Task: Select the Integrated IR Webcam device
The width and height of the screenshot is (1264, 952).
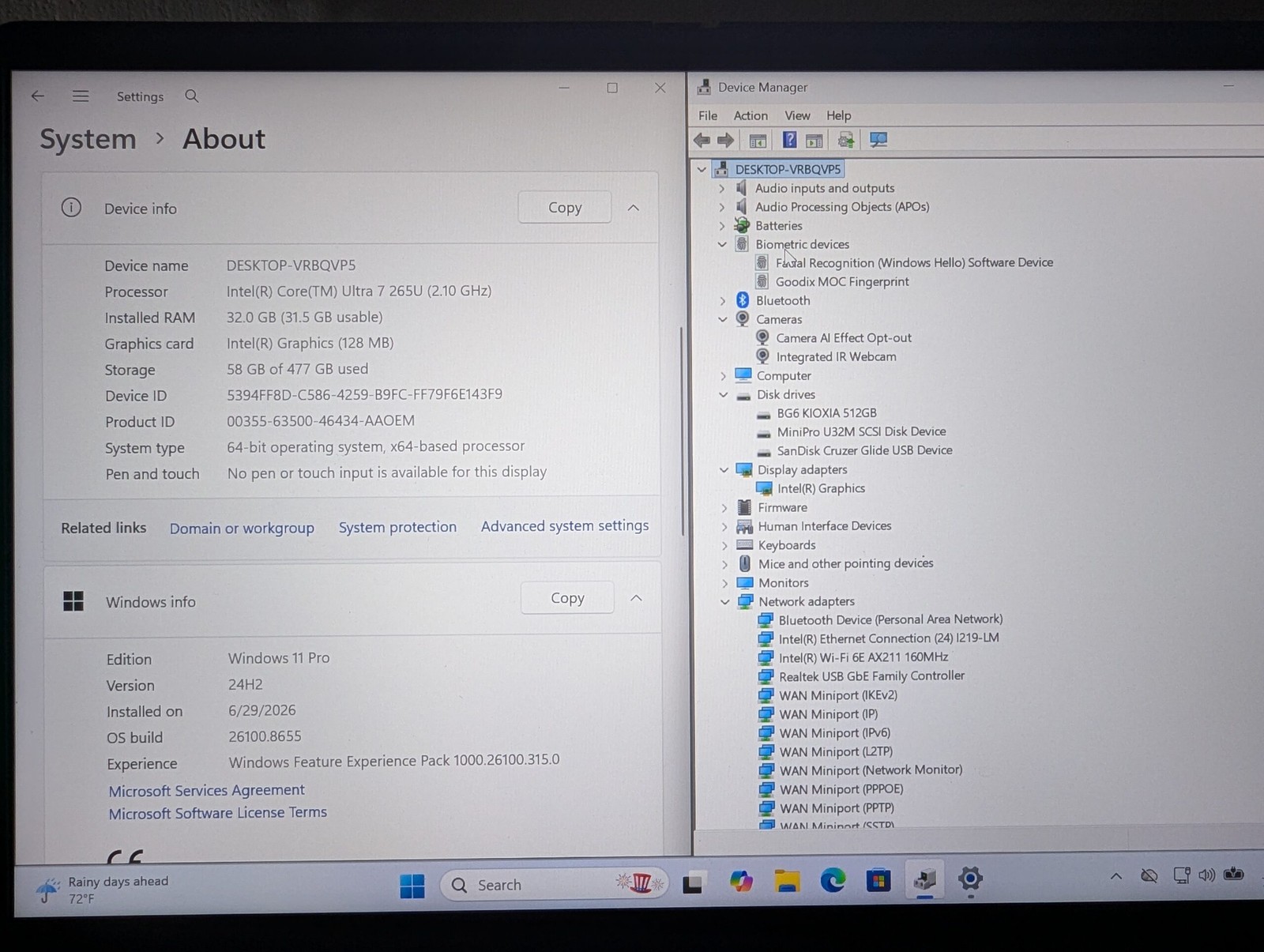Action: [x=836, y=357]
